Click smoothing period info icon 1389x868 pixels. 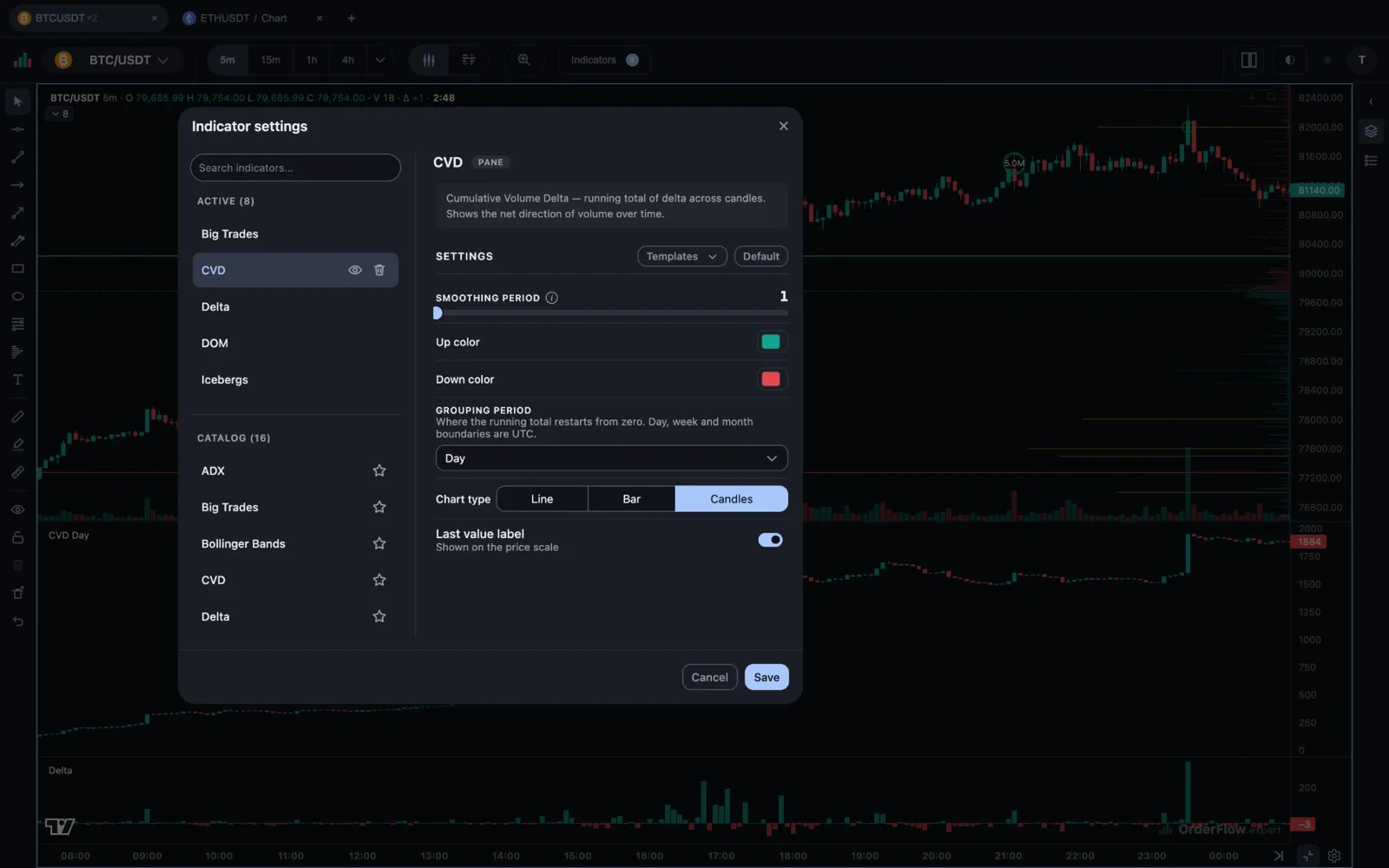(x=551, y=298)
